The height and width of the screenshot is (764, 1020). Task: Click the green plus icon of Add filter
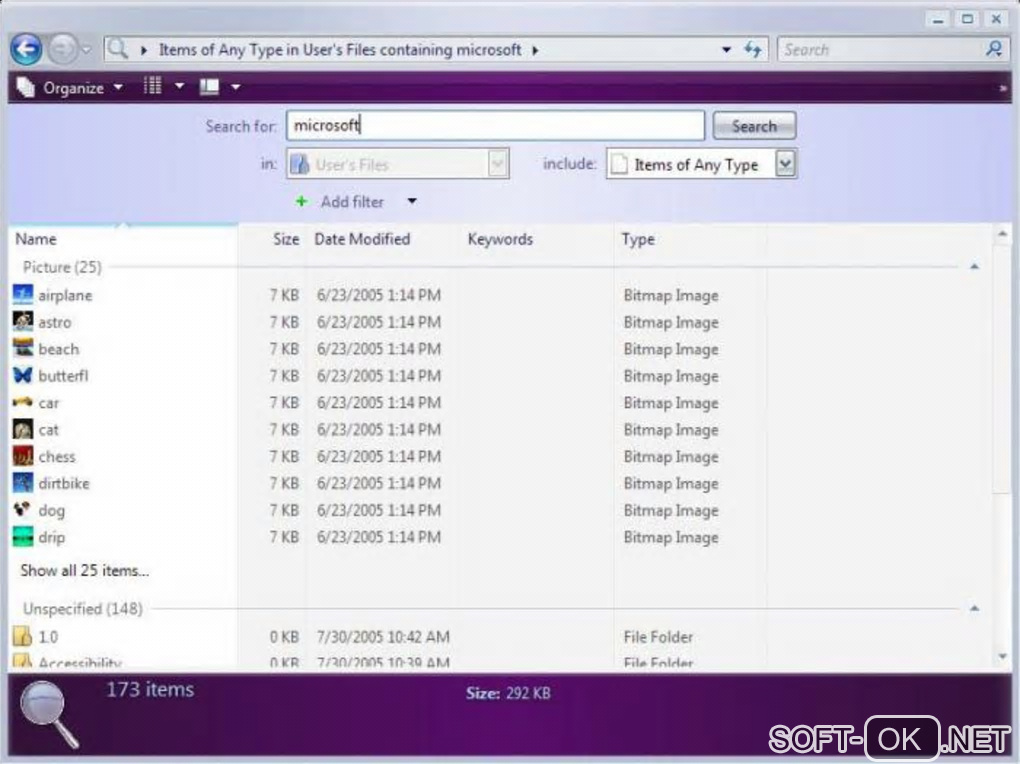301,201
